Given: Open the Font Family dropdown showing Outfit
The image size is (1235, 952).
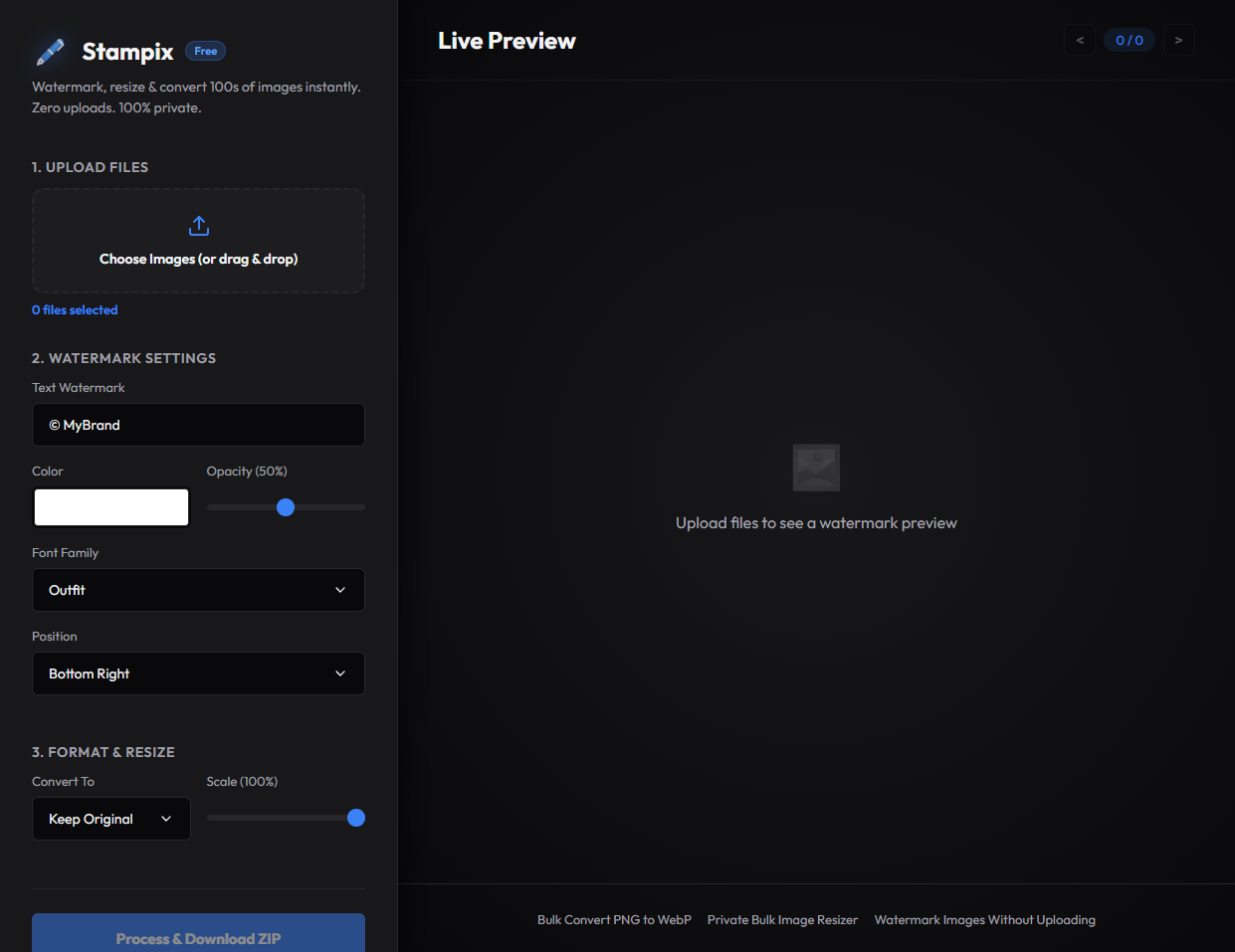Looking at the screenshot, I should click(x=198, y=590).
